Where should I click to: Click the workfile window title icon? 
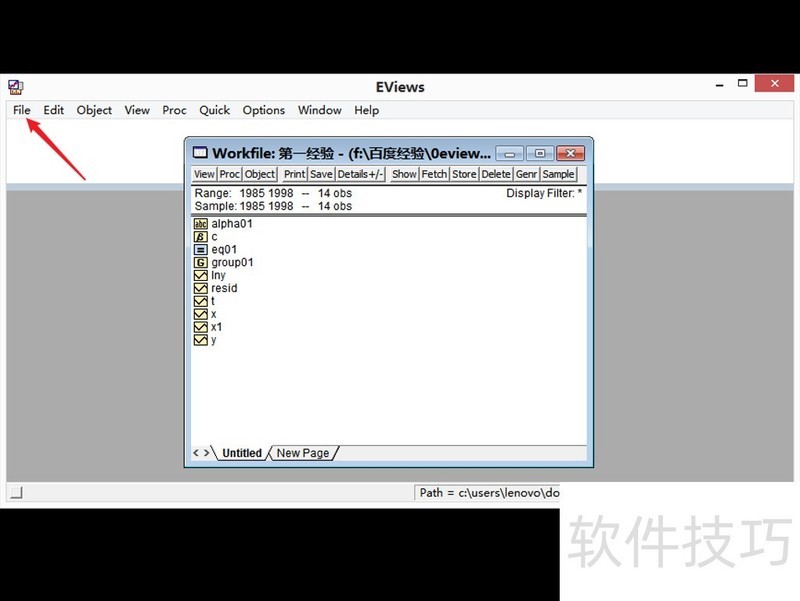[200, 153]
